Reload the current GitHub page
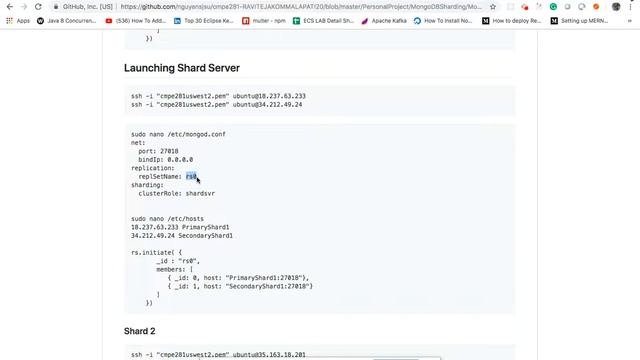Image resolution: width=640 pixels, height=360 pixels. (x=38, y=7)
